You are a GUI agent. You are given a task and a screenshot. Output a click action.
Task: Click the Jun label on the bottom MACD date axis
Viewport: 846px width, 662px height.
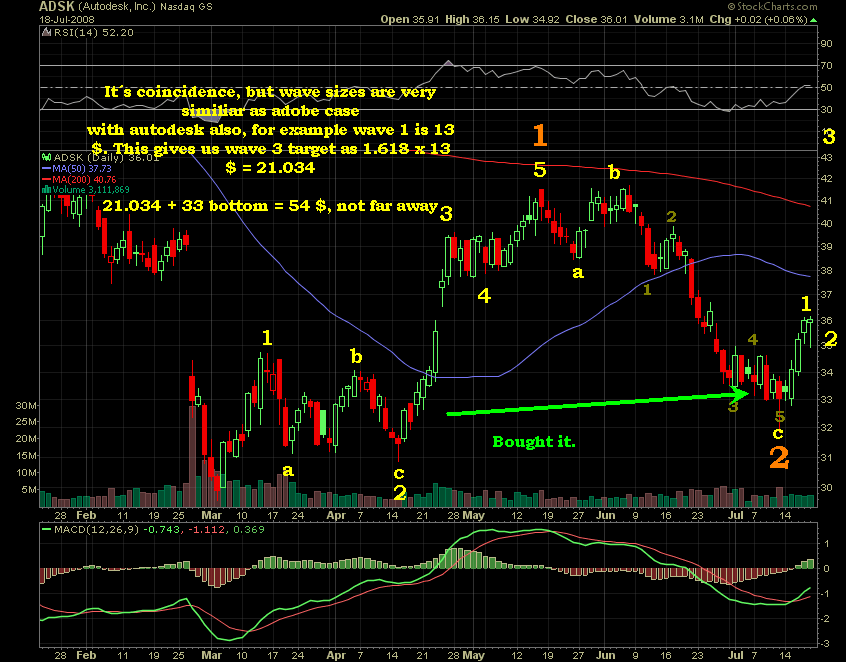(x=606, y=655)
